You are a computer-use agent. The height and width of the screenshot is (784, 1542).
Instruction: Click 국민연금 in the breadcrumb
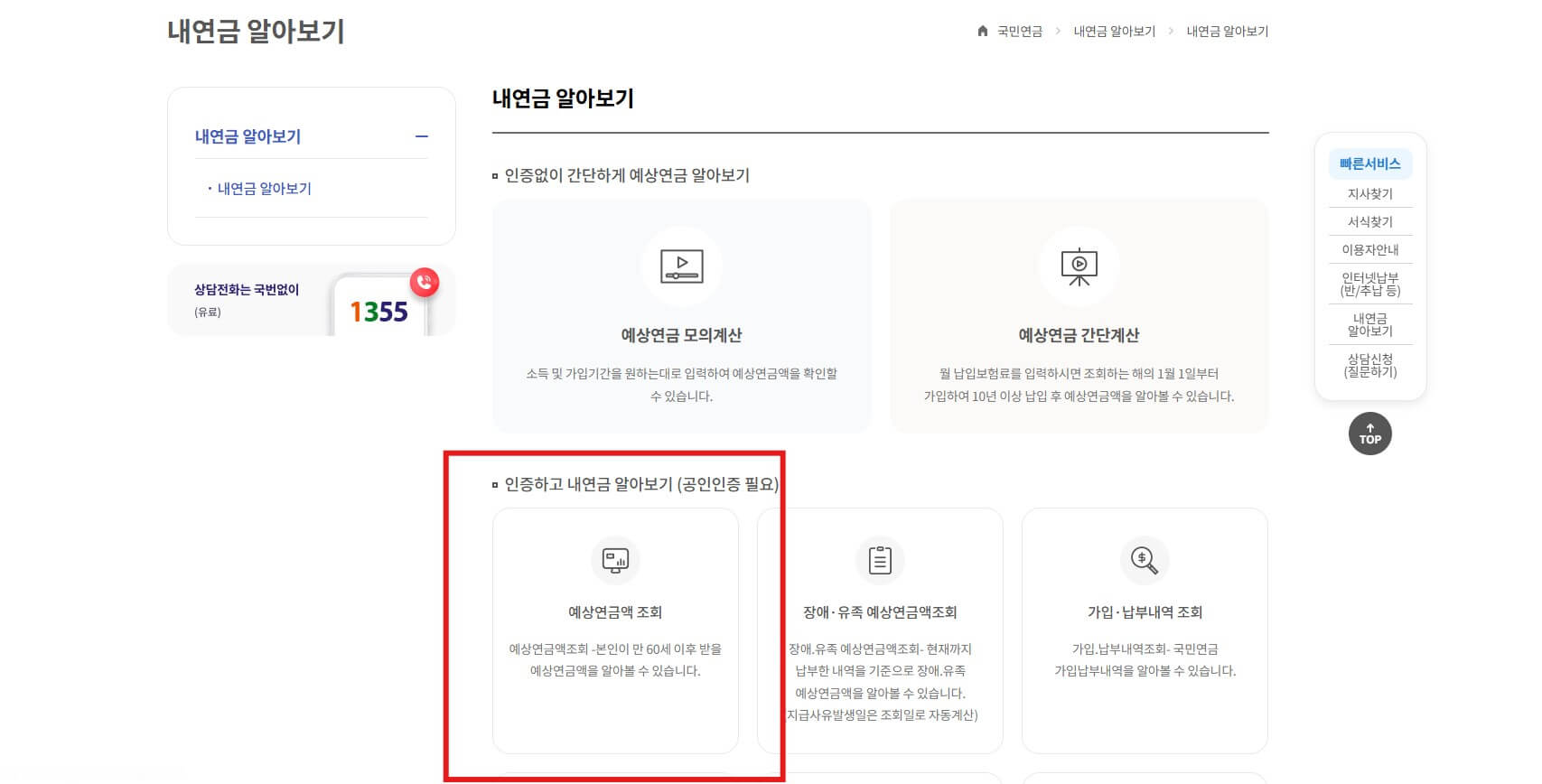coord(1020,32)
